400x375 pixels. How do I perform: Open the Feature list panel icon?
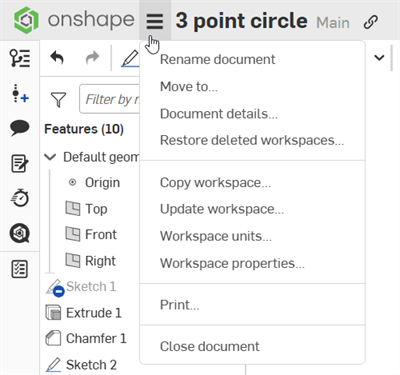point(20,58)
